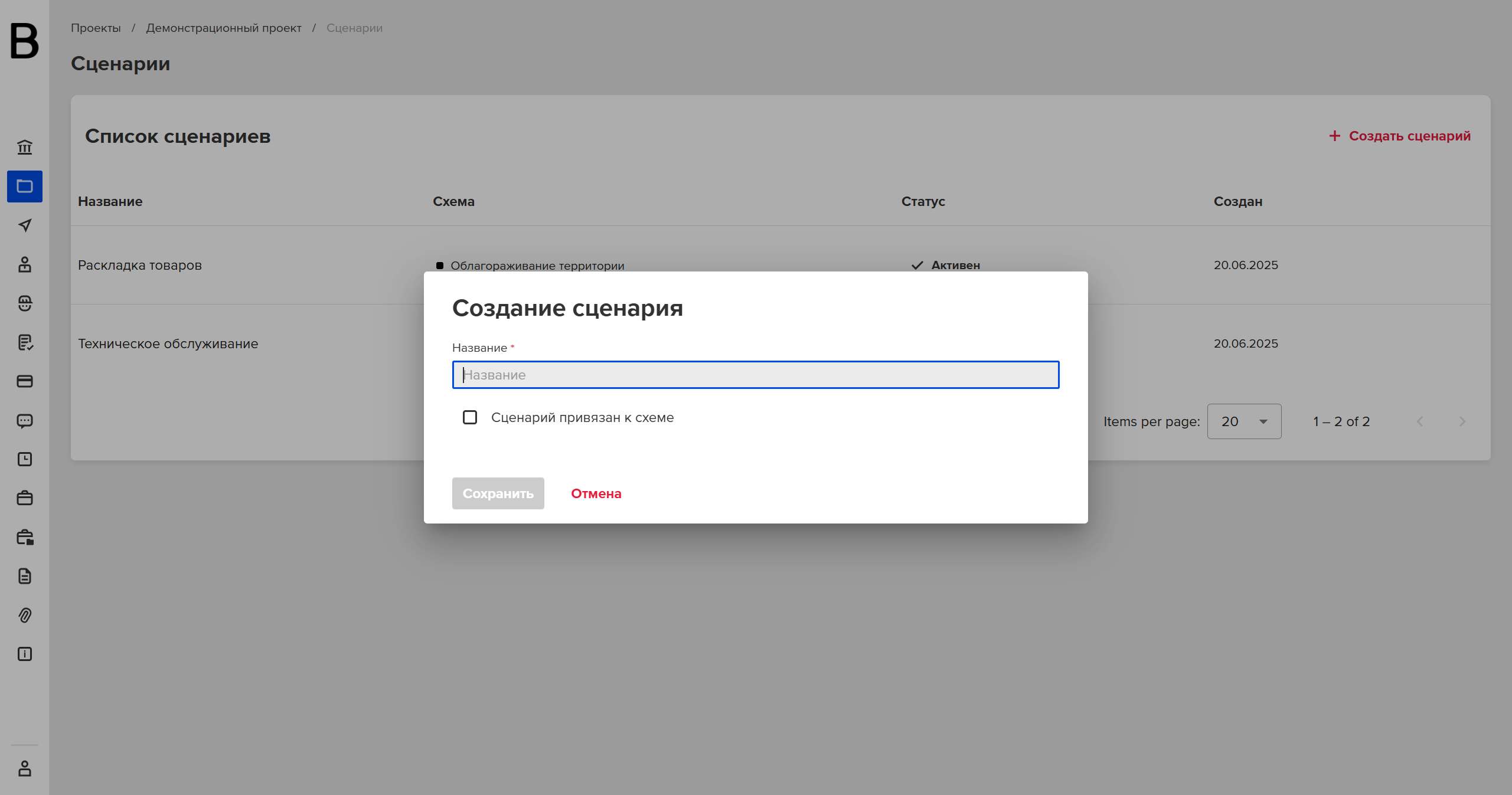Click the 'Проекты' breadcrumb

coord(96,28)
